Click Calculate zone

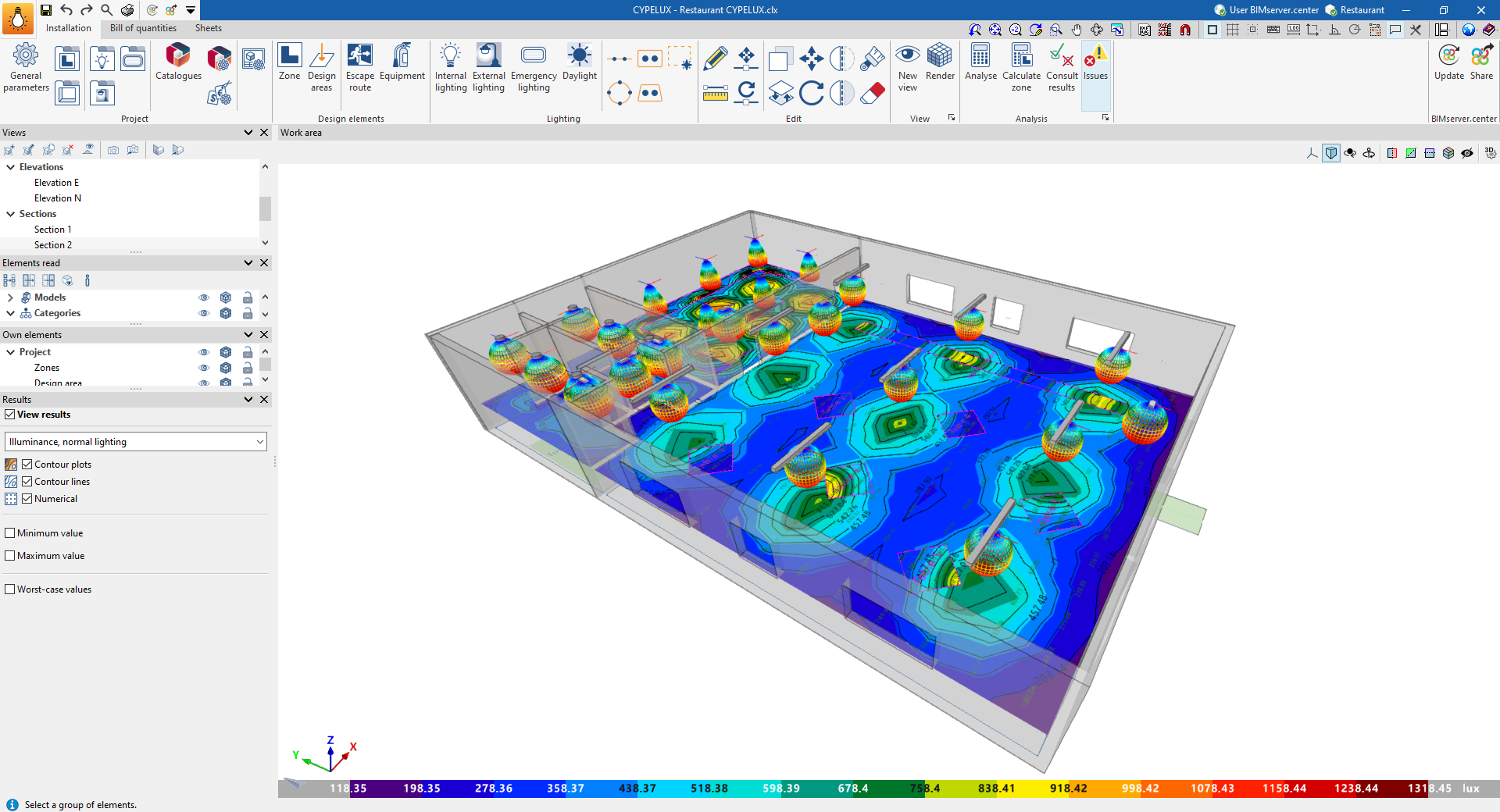click(1021, 67)
